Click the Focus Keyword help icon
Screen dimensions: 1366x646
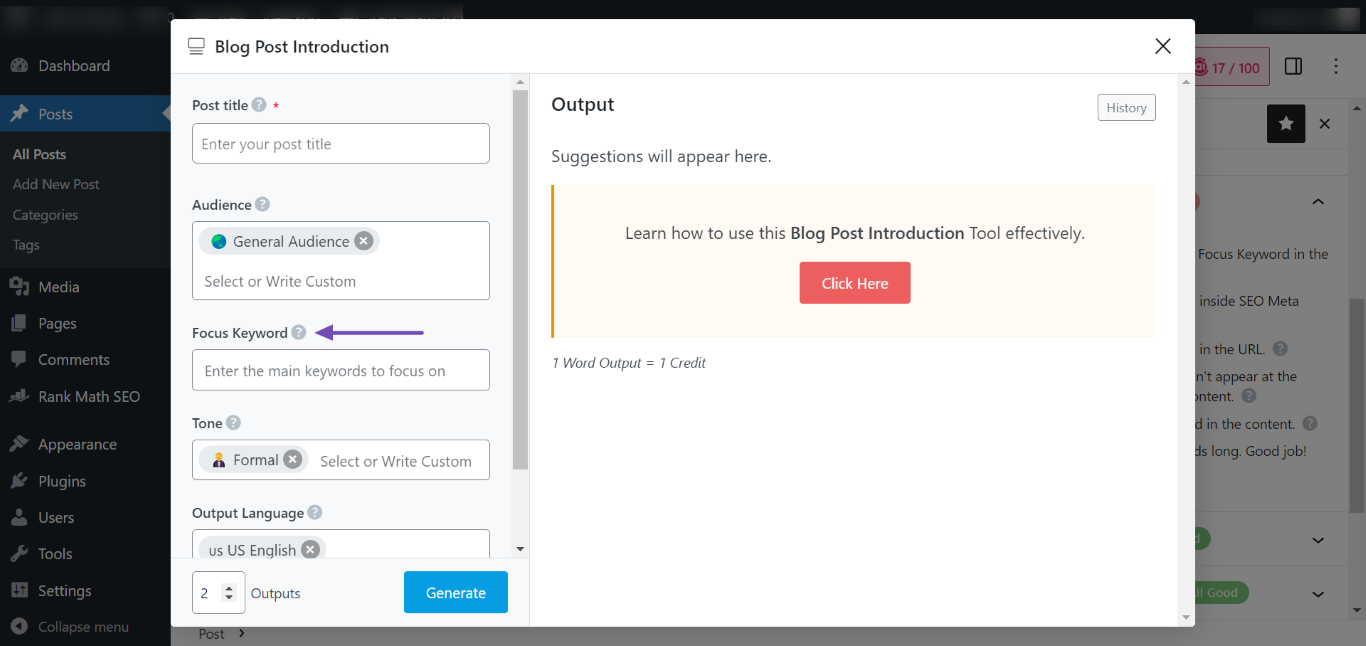(x=298, y=333)
